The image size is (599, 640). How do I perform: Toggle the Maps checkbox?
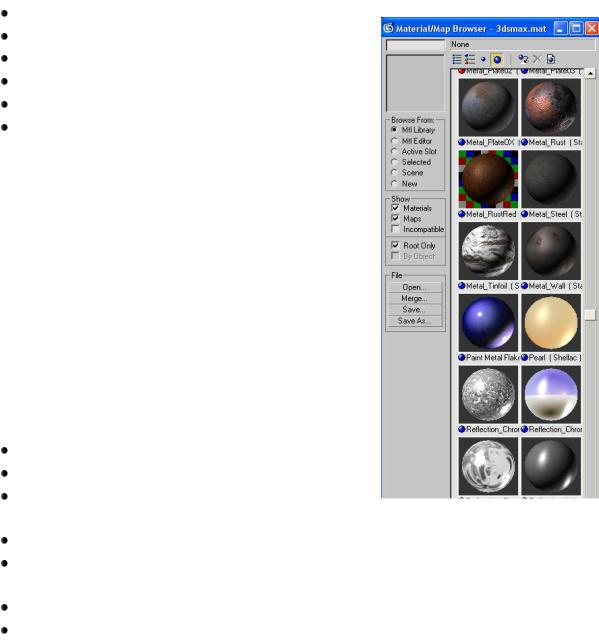395,218
